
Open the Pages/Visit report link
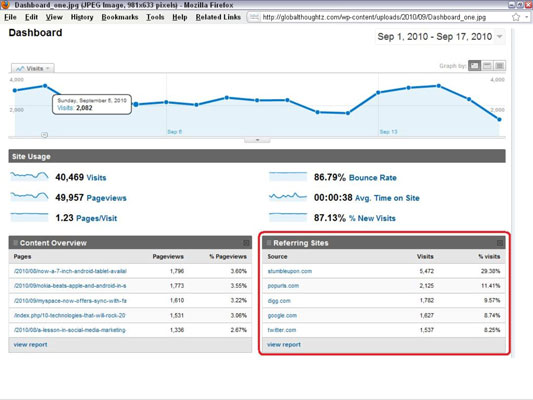point(97,218)
